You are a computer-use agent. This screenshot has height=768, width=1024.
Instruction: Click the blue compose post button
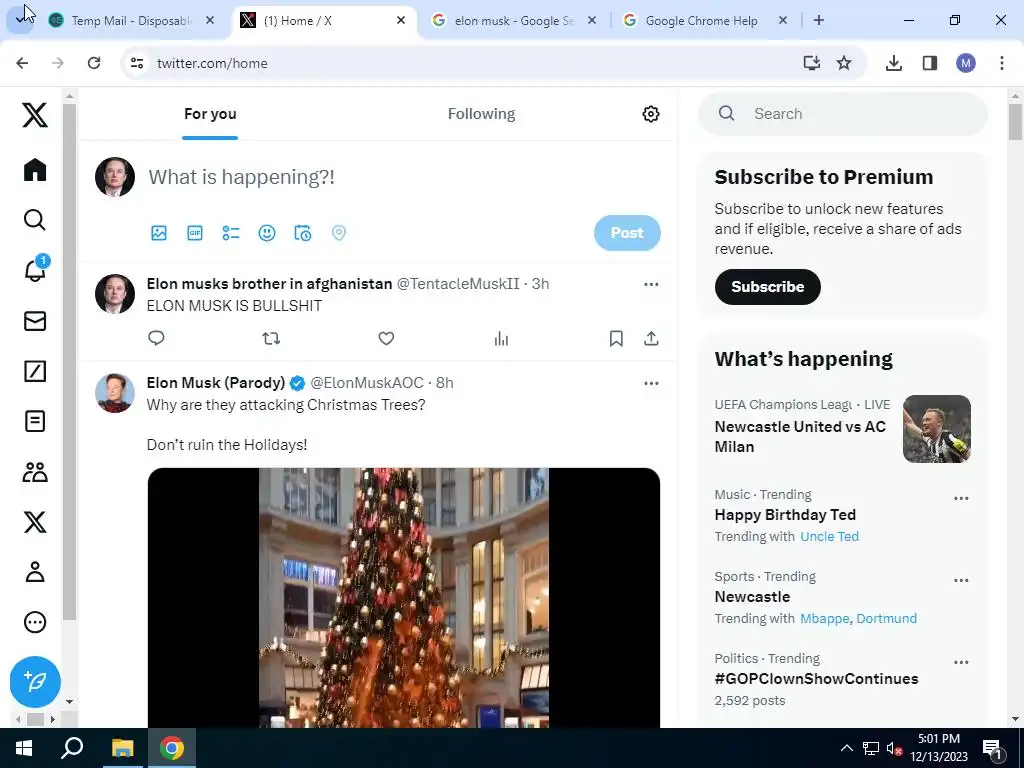[35, 682]
